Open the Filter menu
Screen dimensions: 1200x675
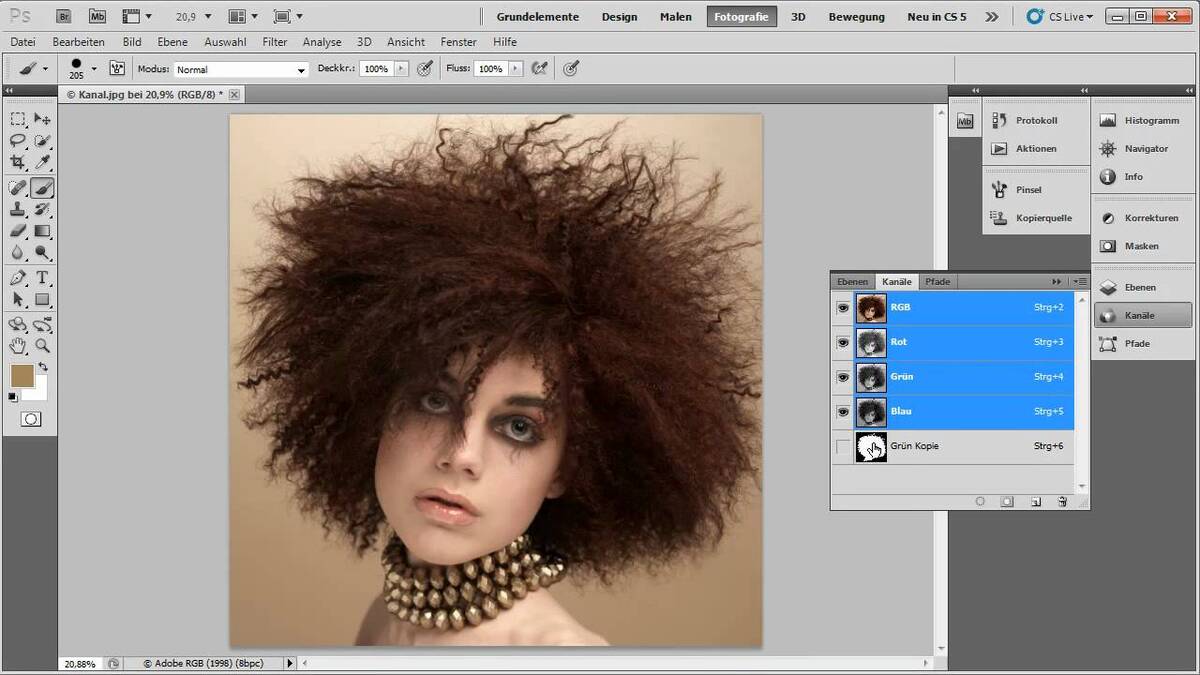click(x=274, y=42)
